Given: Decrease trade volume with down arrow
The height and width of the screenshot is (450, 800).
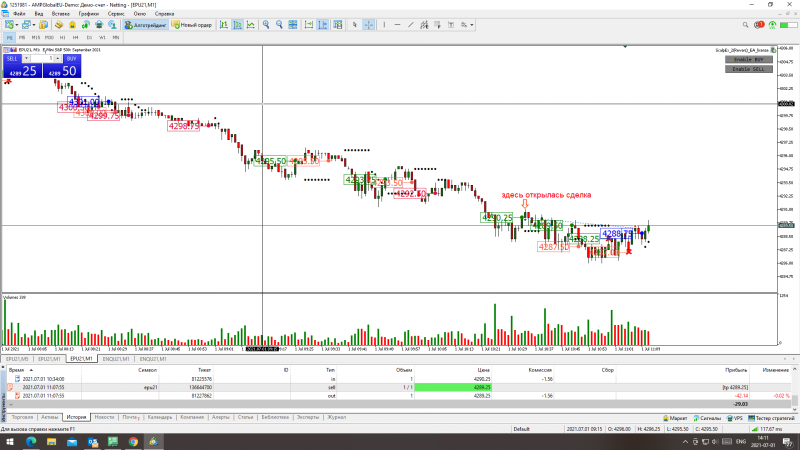Looking at the screenshot, I should pos(26,59).
